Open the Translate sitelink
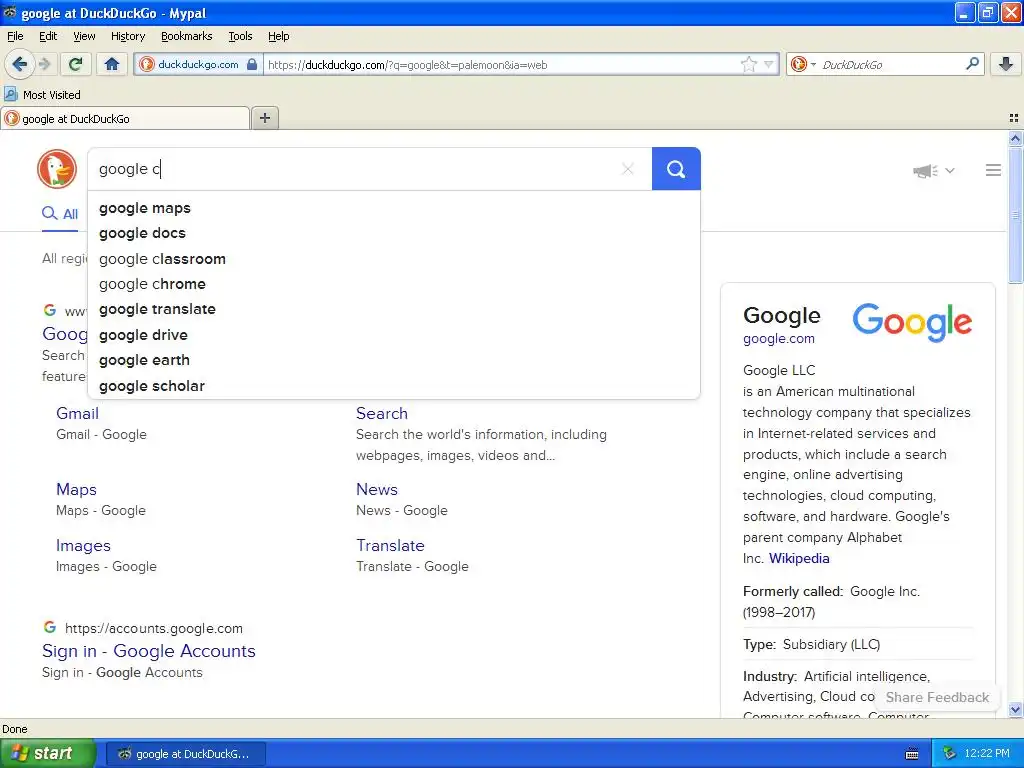This screenshot has width=1024, height=768. tap(390, 545)
